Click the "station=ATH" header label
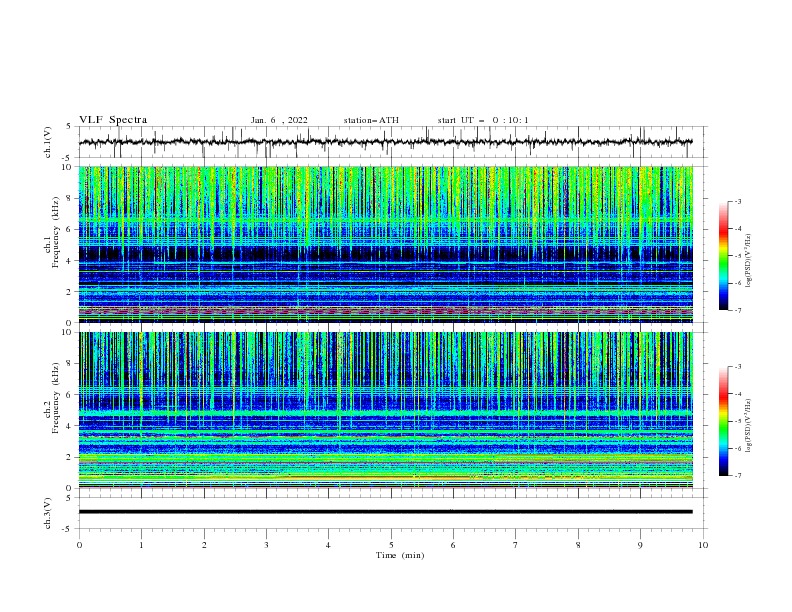This screenshot has width=792, height=612. point(371,120)
